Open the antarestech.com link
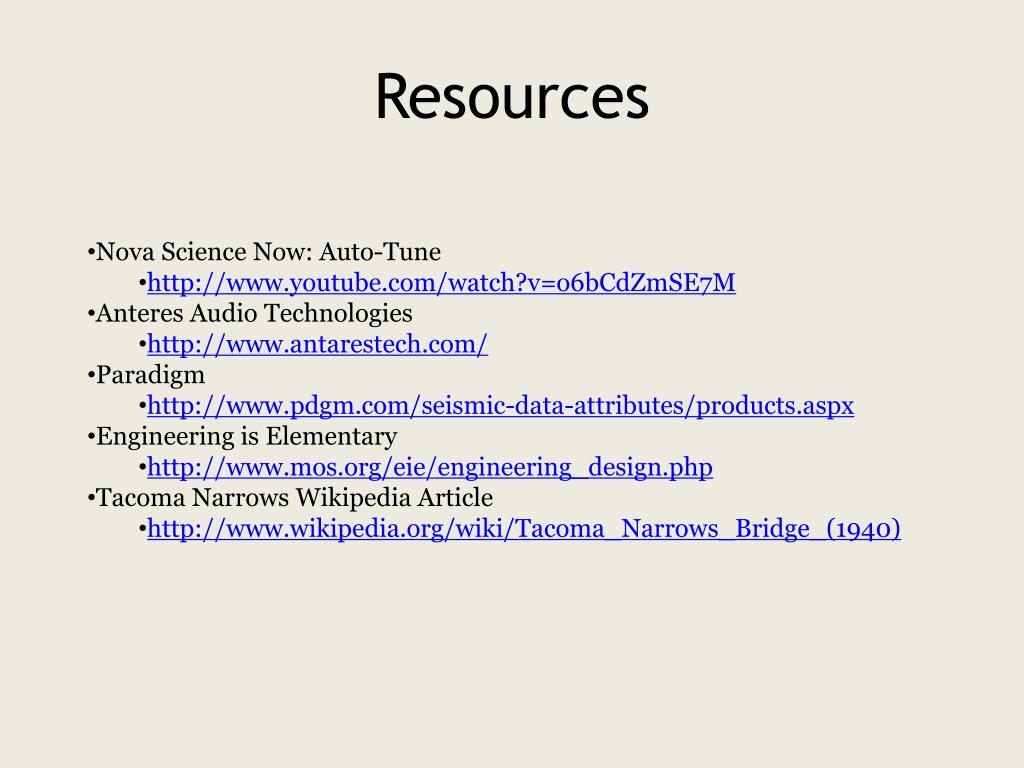 tap(317, 345)
